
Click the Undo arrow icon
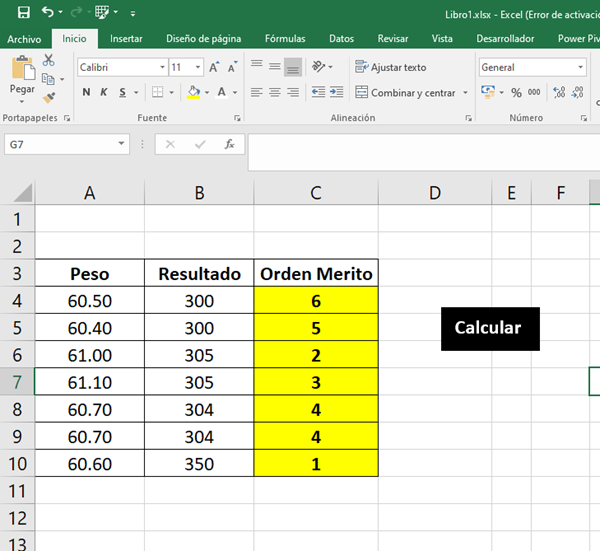point(47,13)
